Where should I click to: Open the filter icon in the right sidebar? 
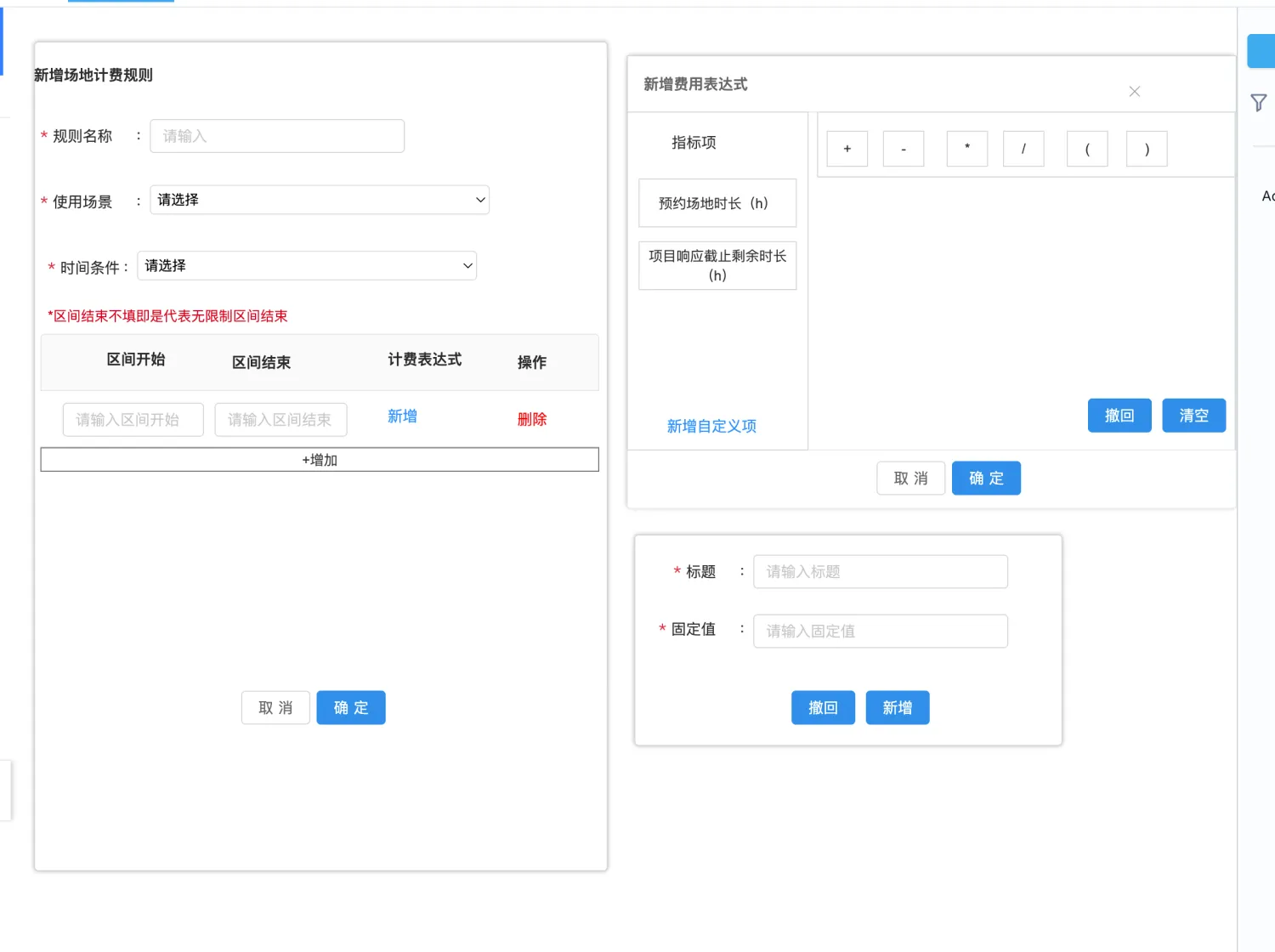pos(1259,102)
